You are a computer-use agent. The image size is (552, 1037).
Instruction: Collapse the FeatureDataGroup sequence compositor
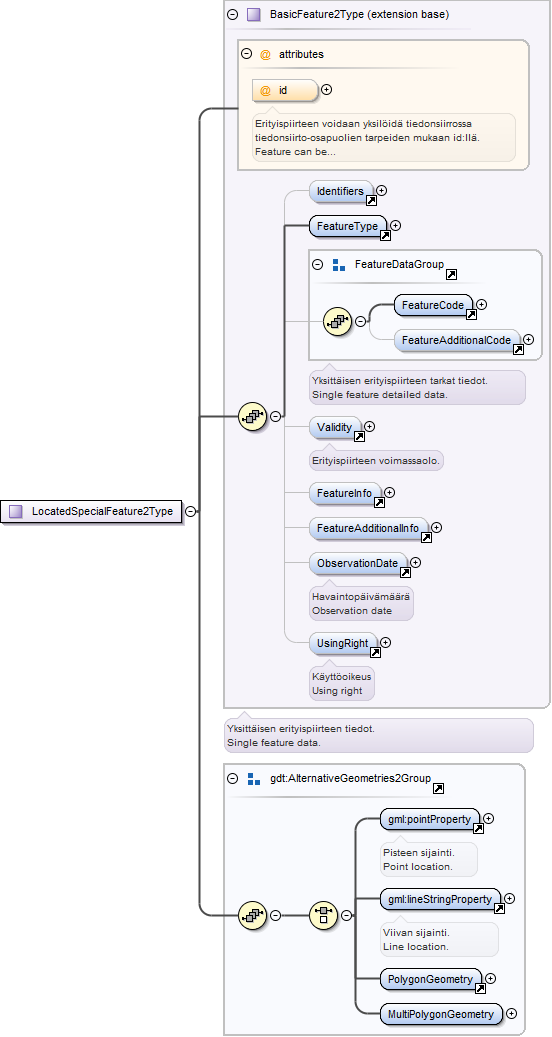click(360, 321)
